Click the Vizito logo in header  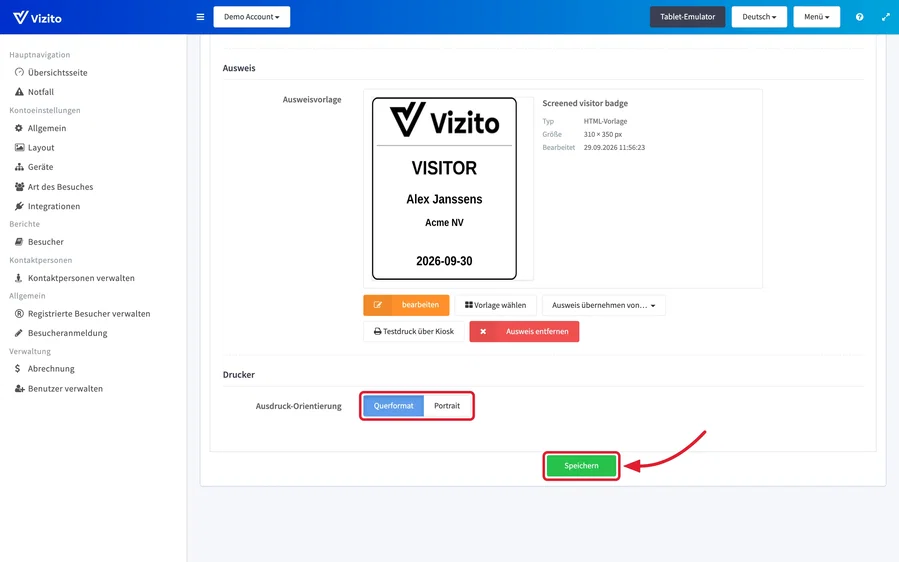(37, 17)
